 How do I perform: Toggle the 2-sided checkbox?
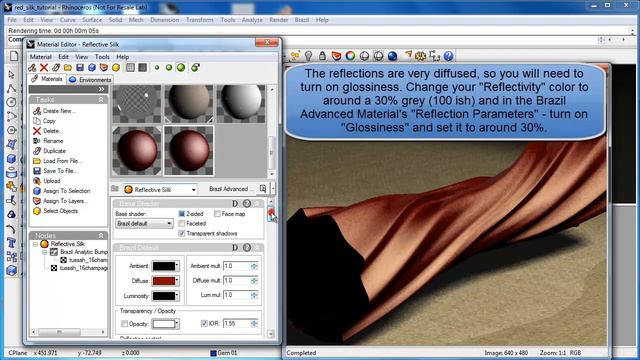pyautogui.click(x=182, y=213)
